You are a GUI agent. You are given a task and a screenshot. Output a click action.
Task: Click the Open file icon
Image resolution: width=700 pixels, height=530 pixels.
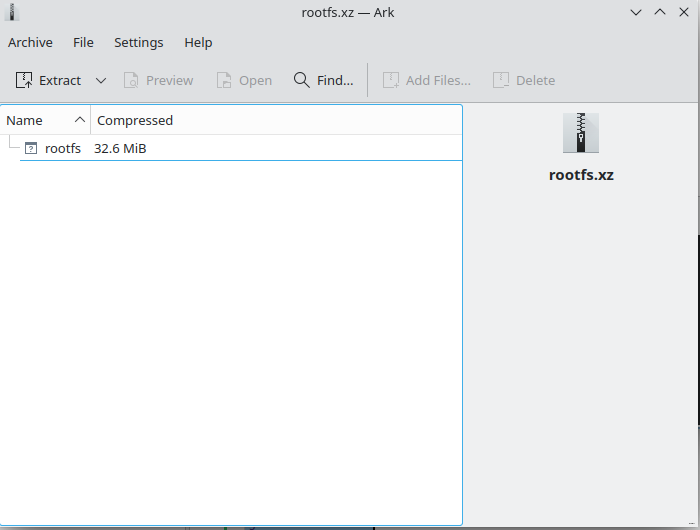point(225,80)
